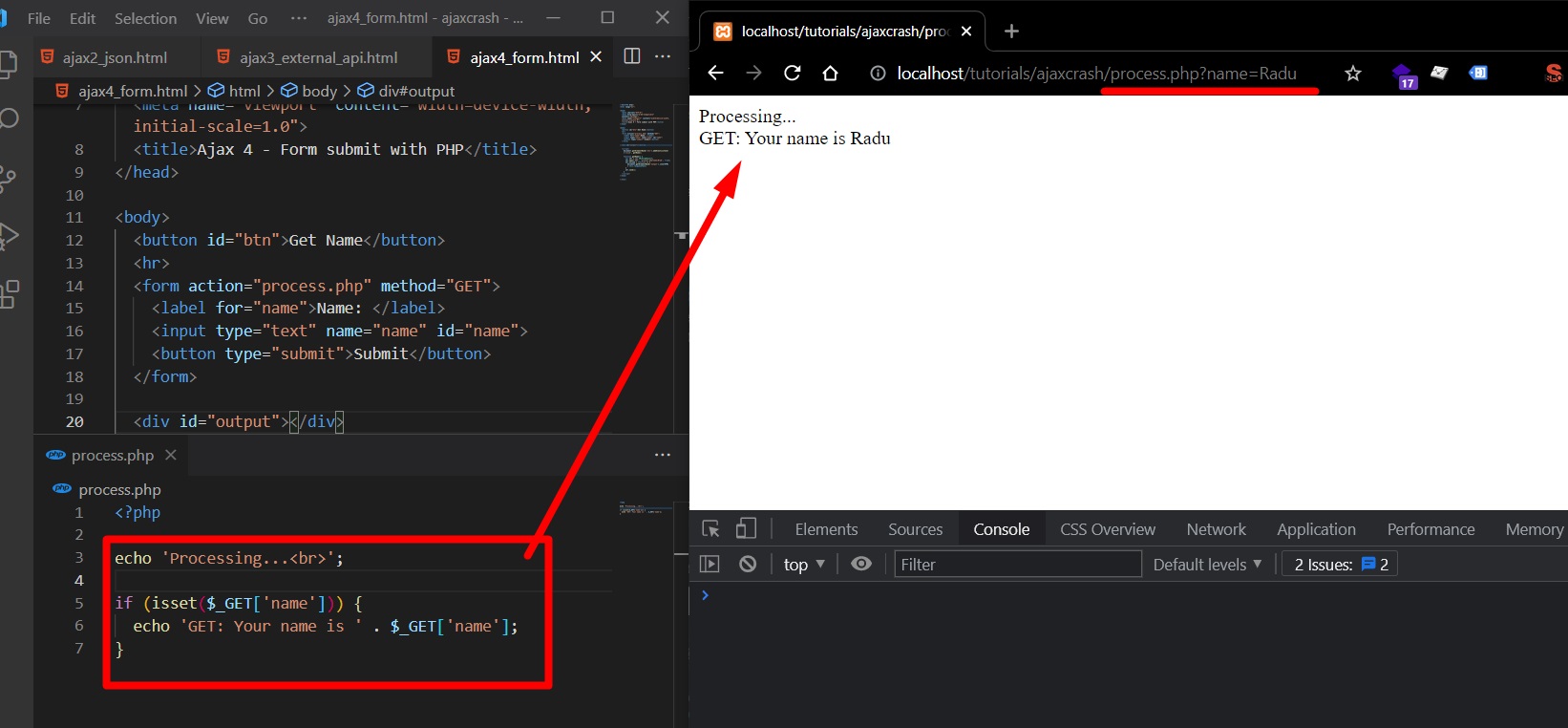Show the console sidebar
This screenshot has height=728, width=1568.
pyautogui.click(x=710, y=564)
